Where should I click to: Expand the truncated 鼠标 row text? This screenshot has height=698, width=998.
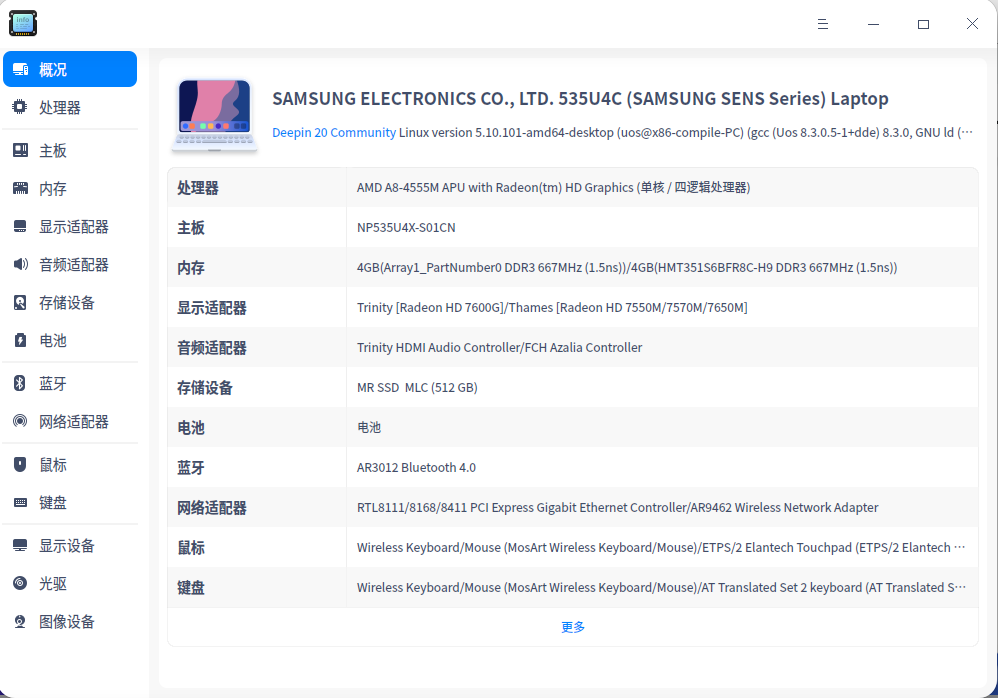click(961, 547)
